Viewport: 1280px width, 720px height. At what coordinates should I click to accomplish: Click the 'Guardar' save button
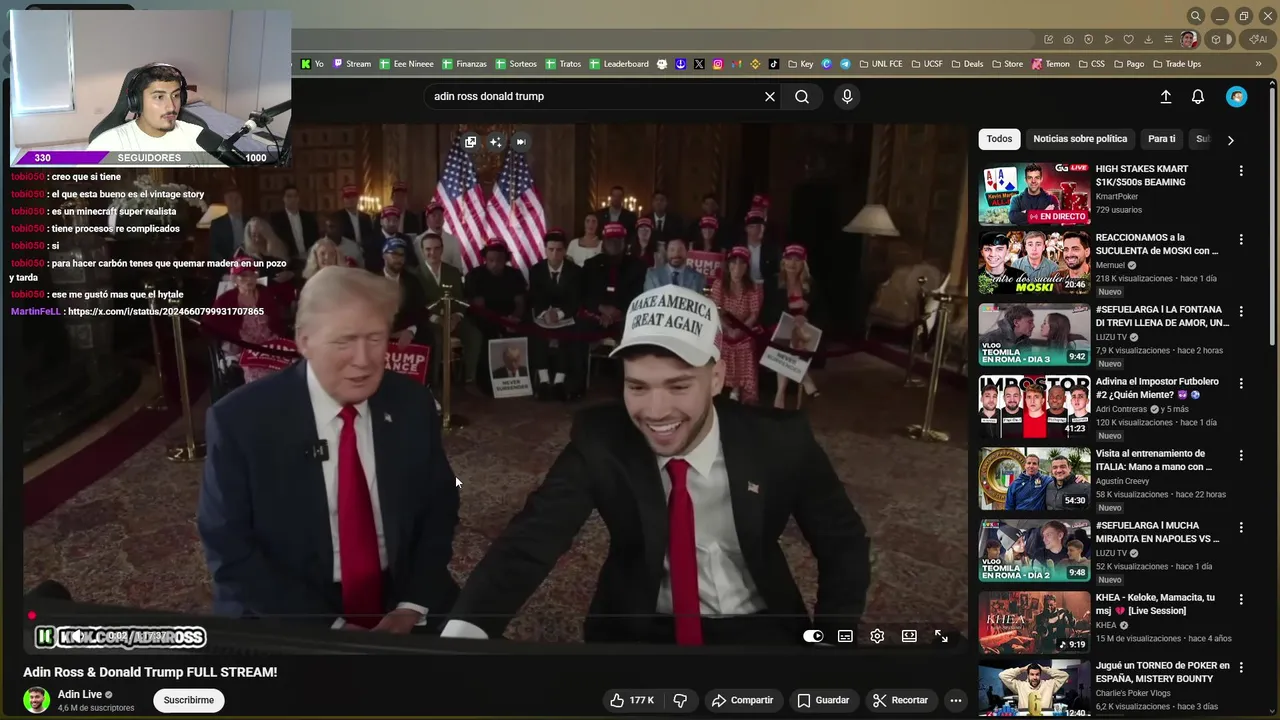point(823,700)
